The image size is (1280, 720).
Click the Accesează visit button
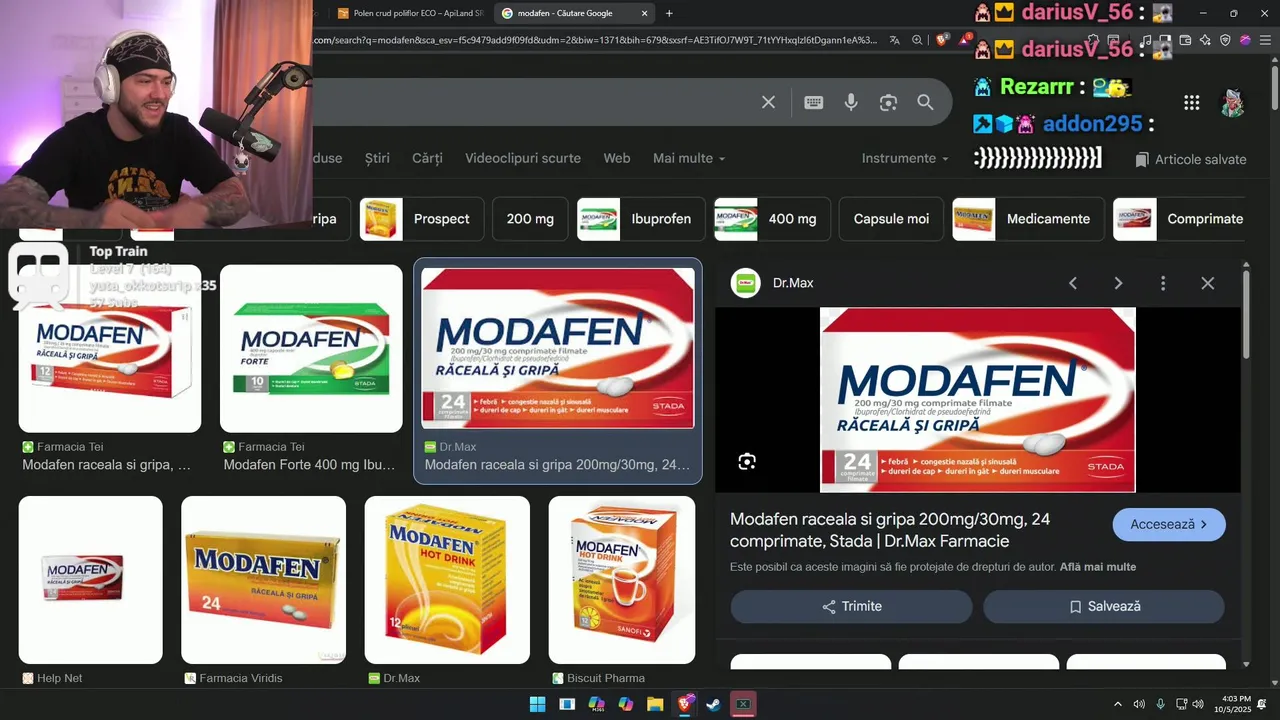(1169, 524)
